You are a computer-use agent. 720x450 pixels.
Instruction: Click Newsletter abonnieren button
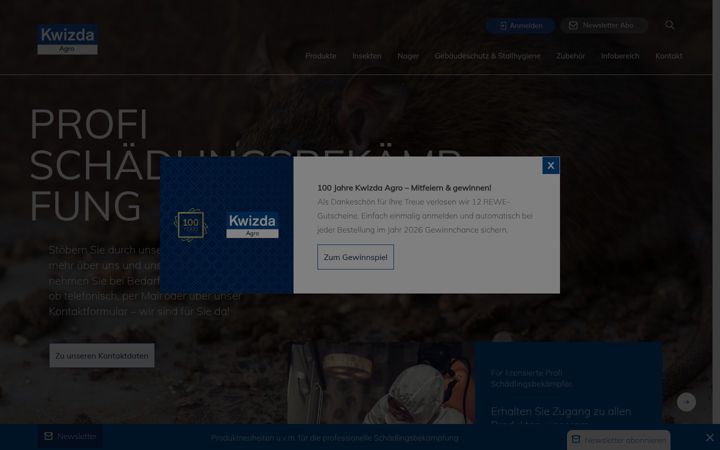[619, 440]
